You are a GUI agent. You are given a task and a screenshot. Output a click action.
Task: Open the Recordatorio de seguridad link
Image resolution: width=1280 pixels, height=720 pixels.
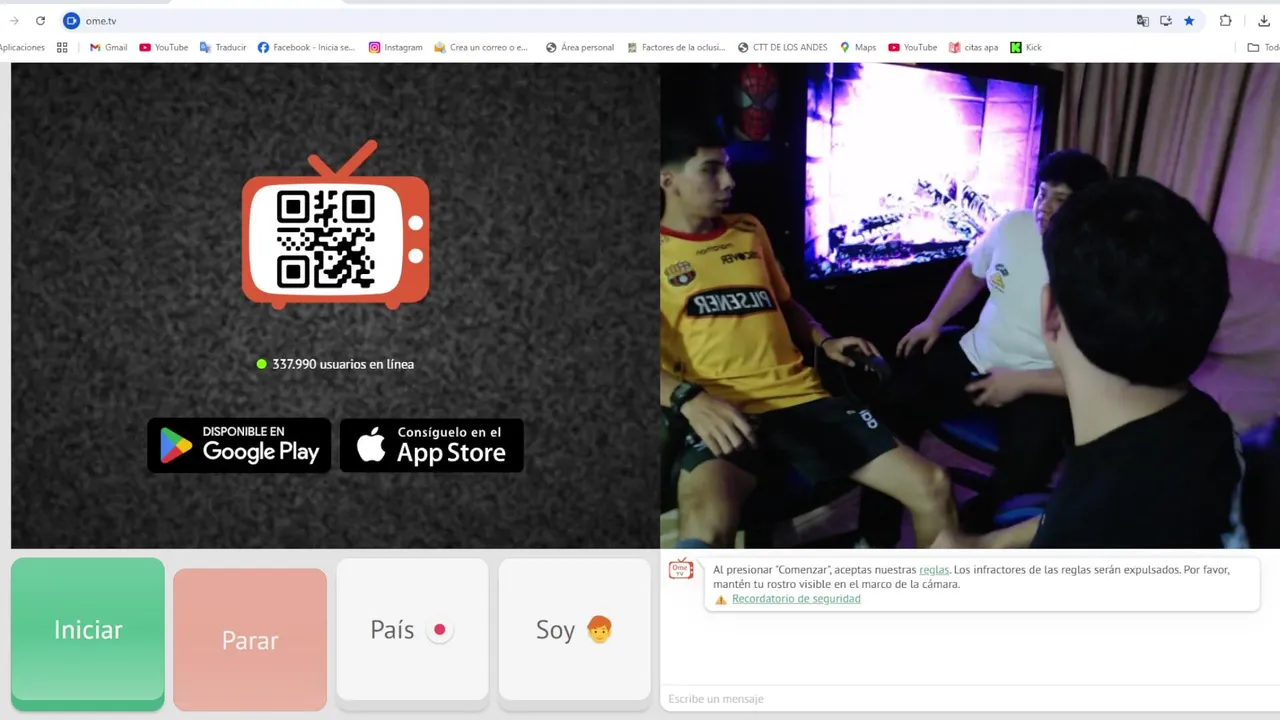[x=796, y=599]
